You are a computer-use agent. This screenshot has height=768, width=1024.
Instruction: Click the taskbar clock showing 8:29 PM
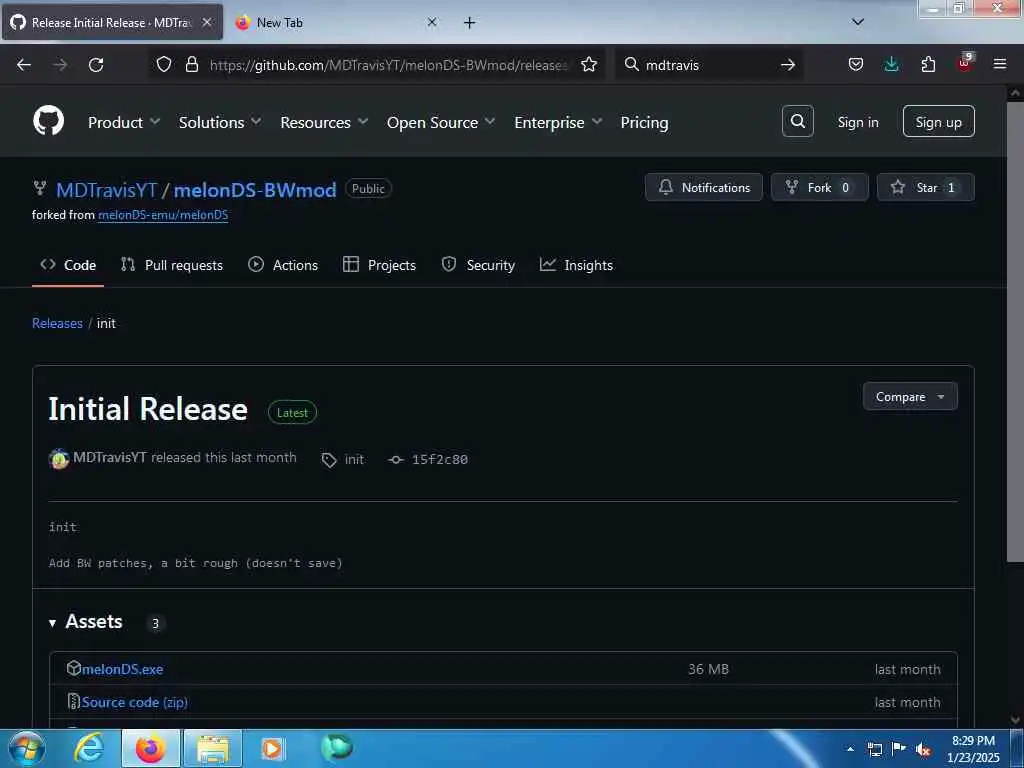pyautogui.click(x=973, y=749)
